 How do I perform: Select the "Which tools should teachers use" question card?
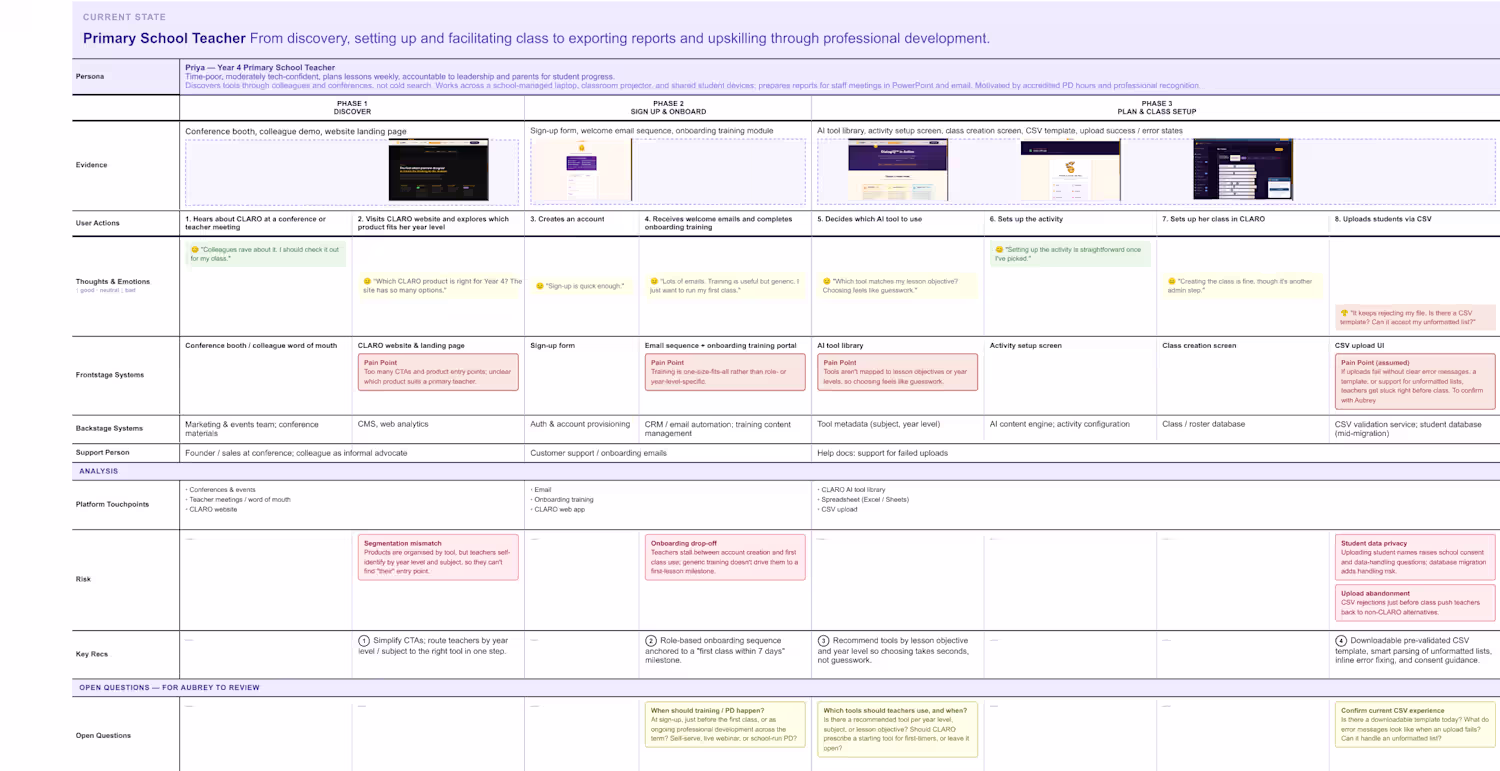click(x=897, y=730)
